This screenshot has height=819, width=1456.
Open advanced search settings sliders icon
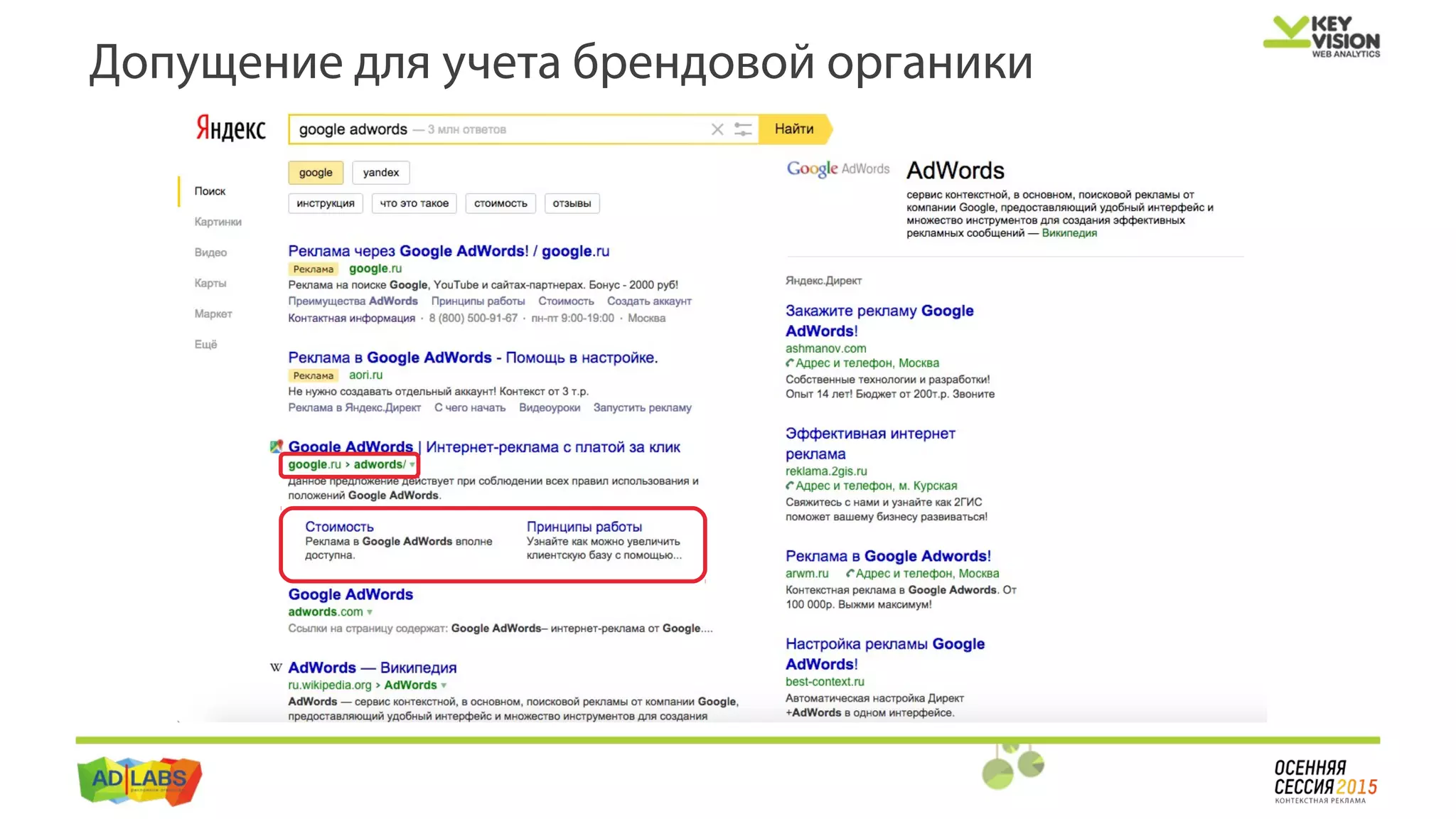point(743,129)
